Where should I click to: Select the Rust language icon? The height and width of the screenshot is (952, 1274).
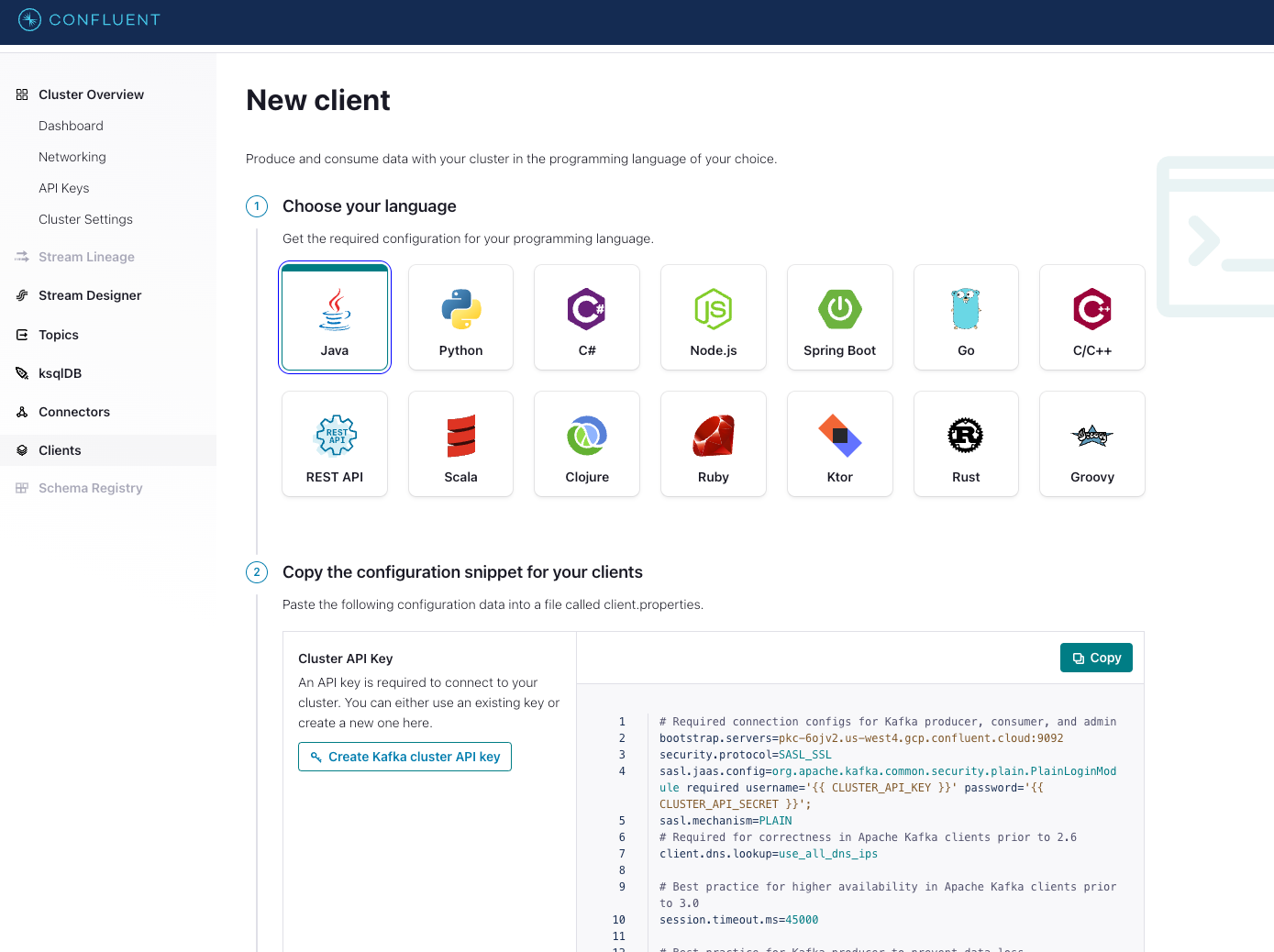(x=965, y=436)
